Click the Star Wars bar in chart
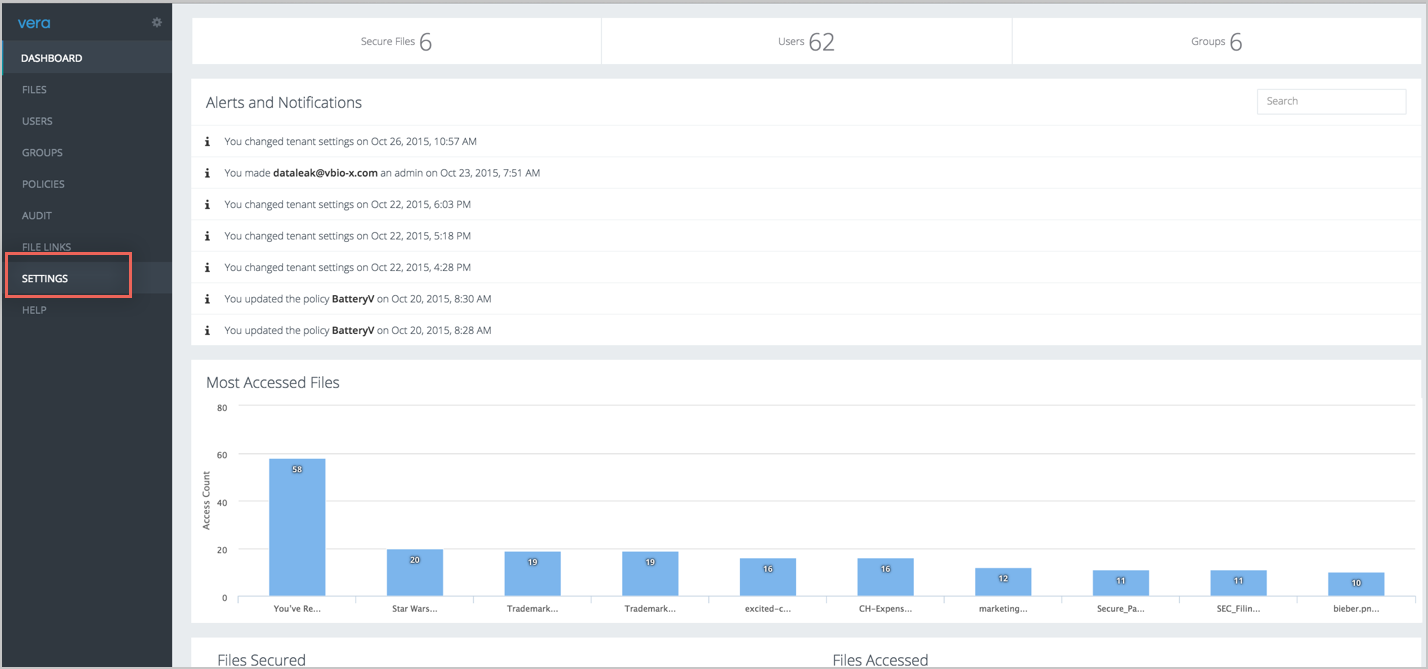1428x669 pixels. point(414,573)
